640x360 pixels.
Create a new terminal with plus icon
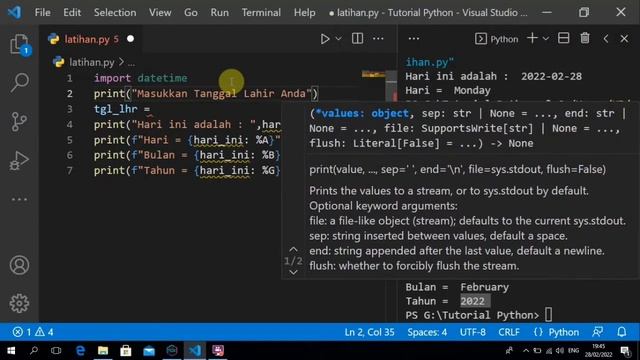tap(532, 38)
